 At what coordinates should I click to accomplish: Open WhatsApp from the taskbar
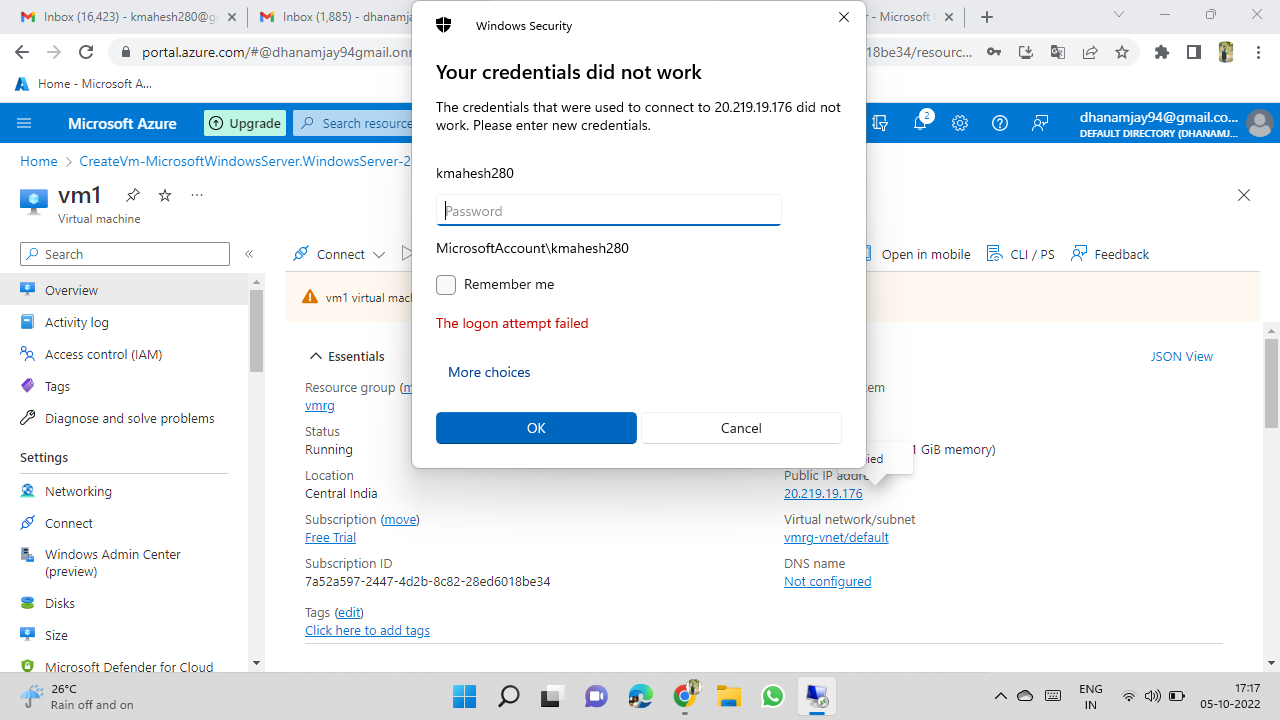[x=772, y=695]
